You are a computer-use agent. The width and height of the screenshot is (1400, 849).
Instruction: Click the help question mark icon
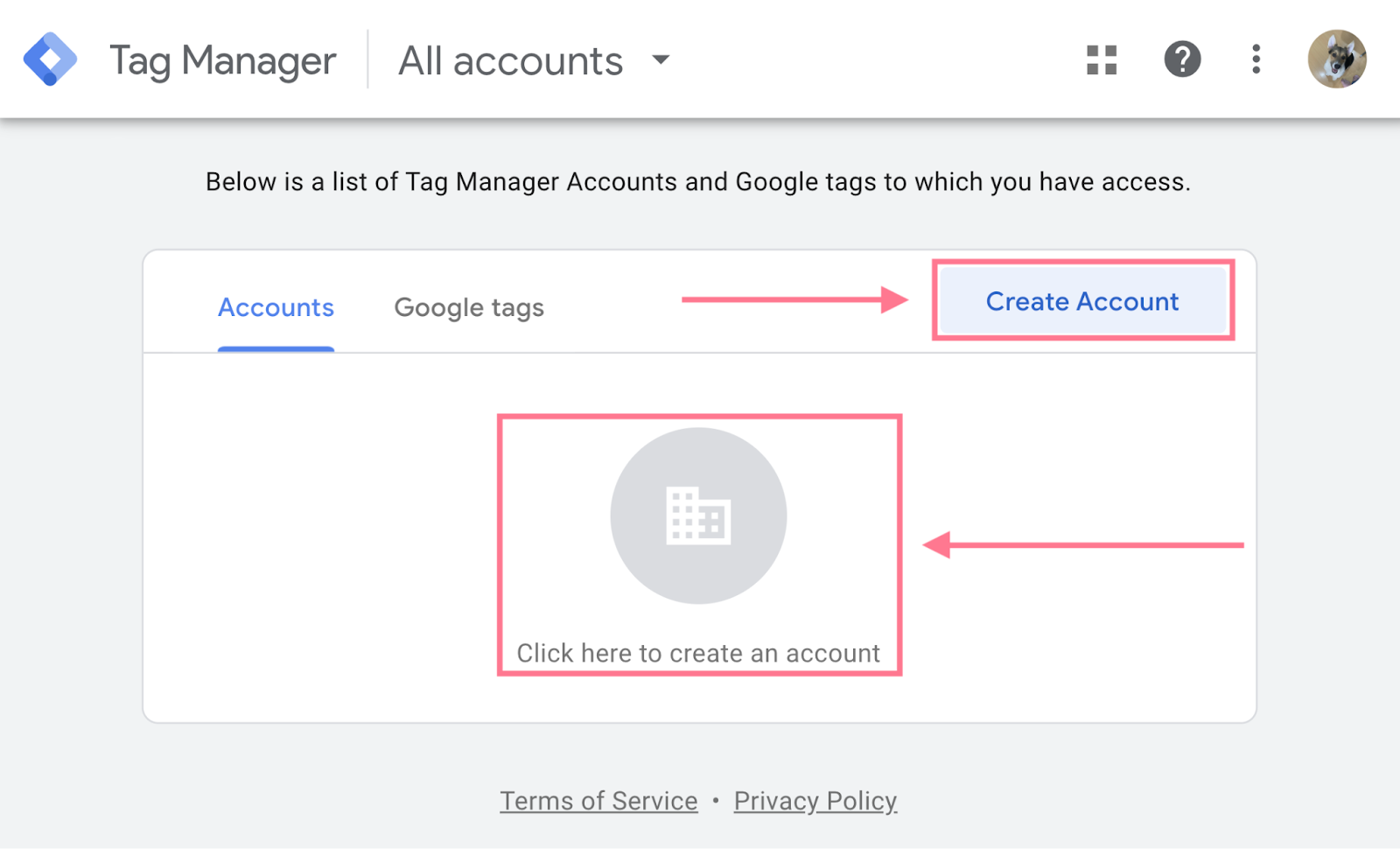pyautogui.click(x=1181, y=59)
